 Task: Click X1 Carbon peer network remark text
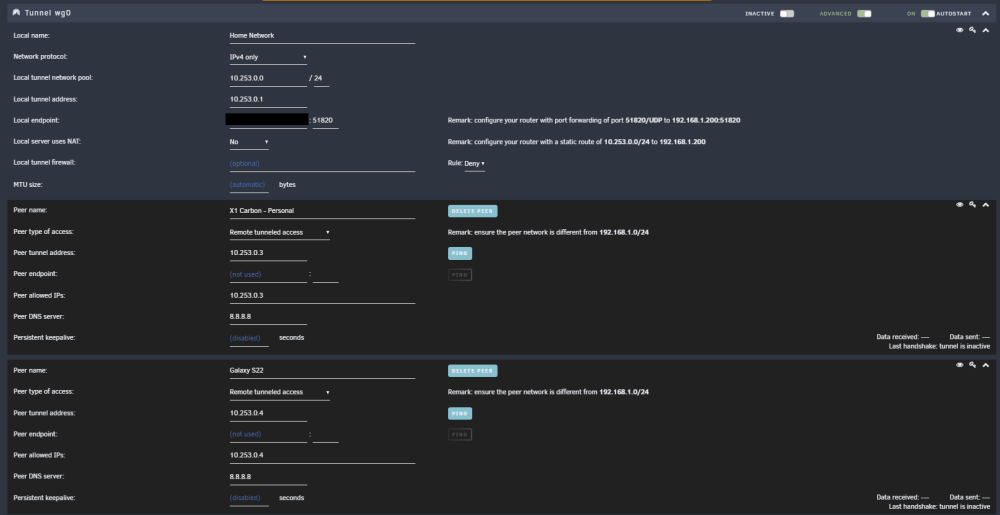tap(548, 233)
